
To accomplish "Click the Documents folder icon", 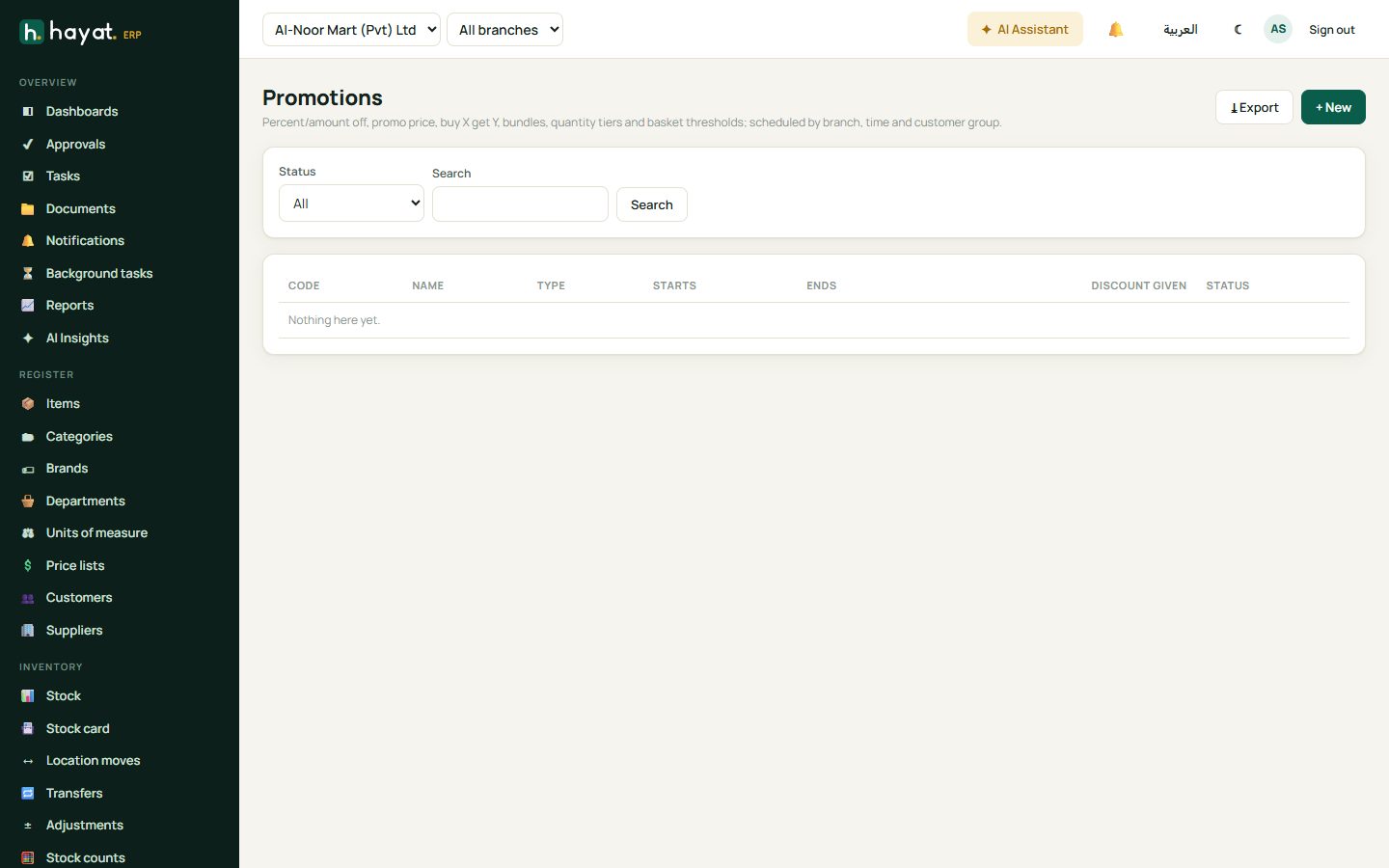I will coord(28,209).
